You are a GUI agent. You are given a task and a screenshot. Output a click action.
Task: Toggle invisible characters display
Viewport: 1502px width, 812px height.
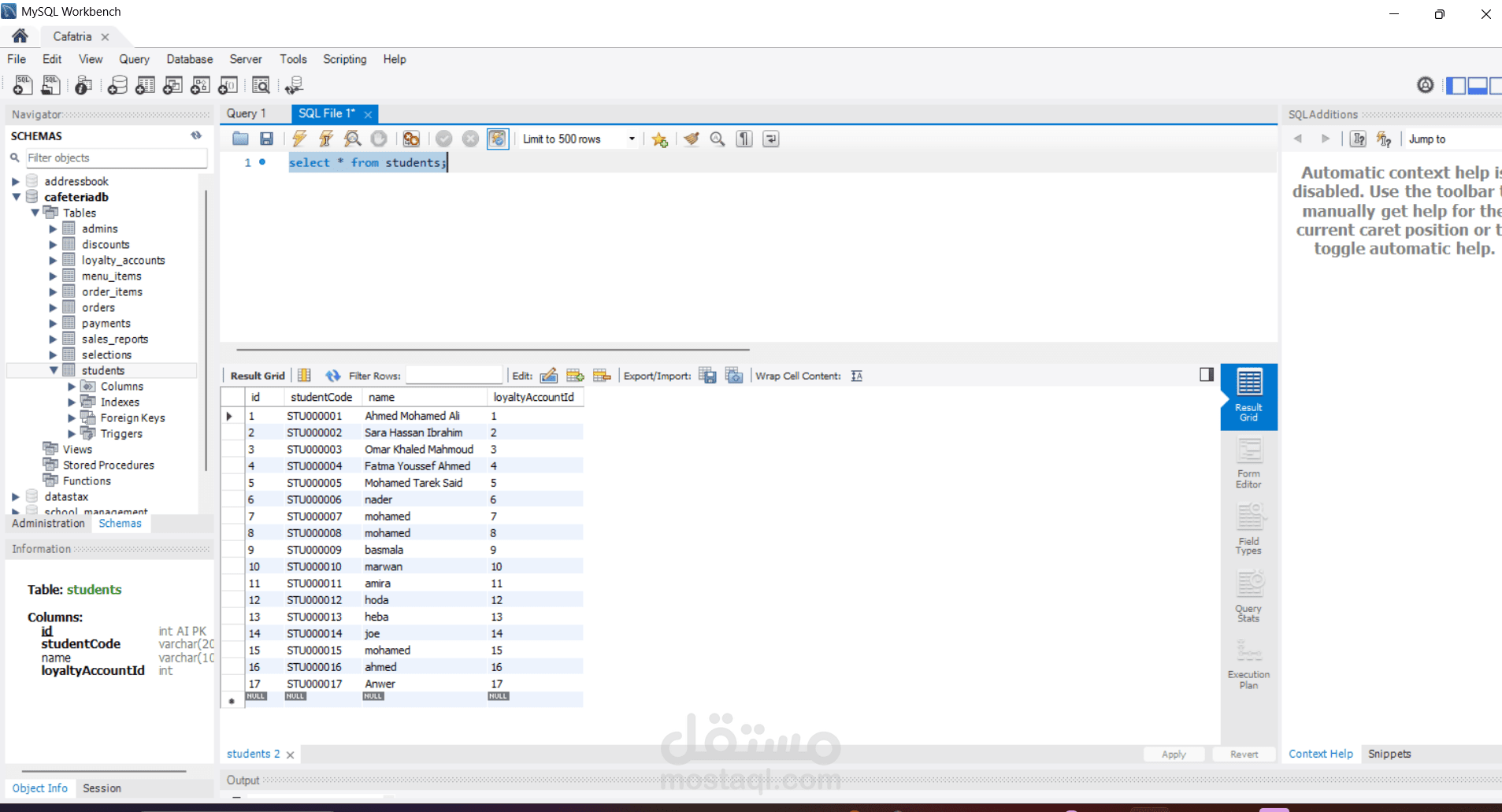[744, 139]
